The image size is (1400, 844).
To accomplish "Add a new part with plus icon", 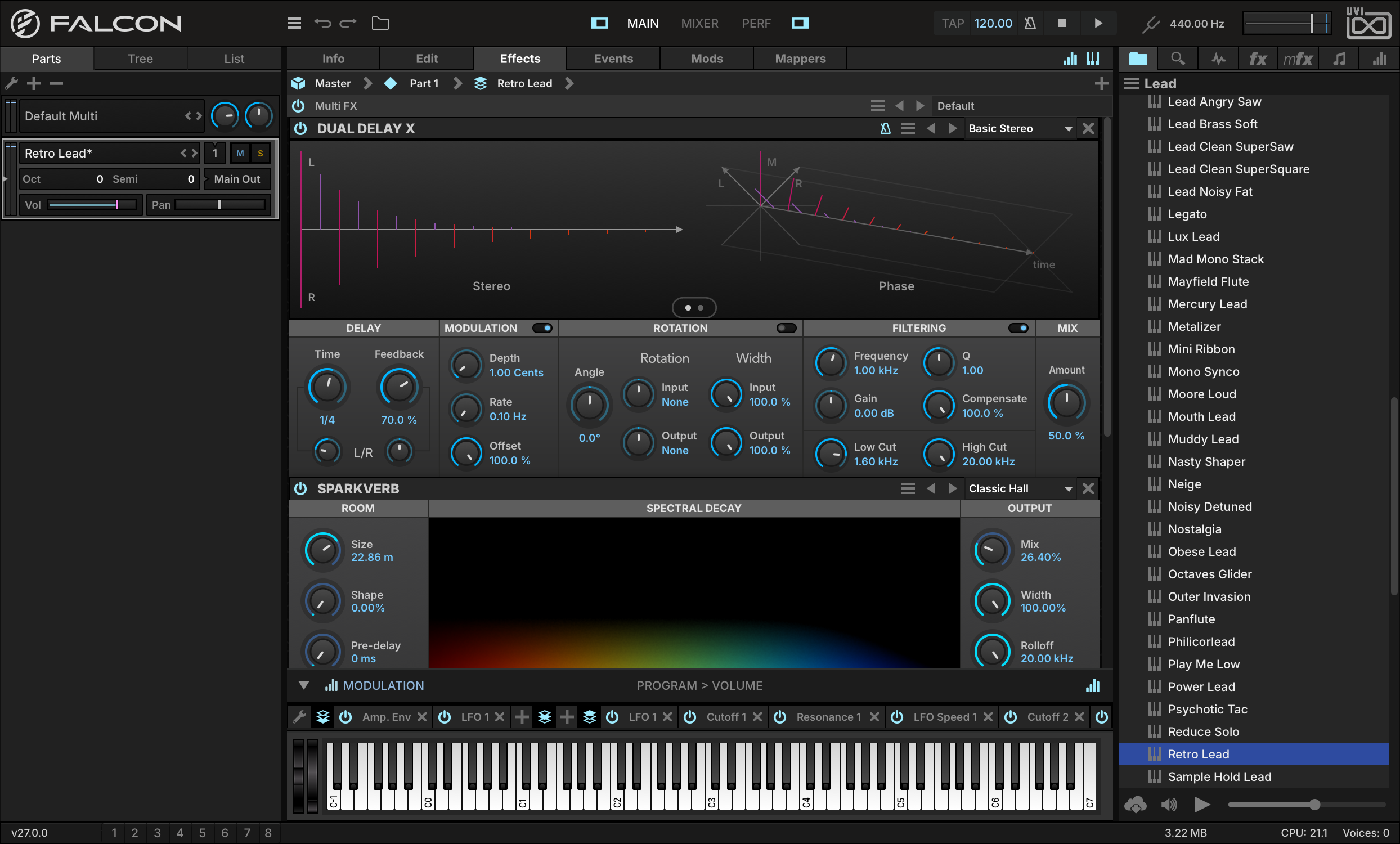I will coord(34,83).
